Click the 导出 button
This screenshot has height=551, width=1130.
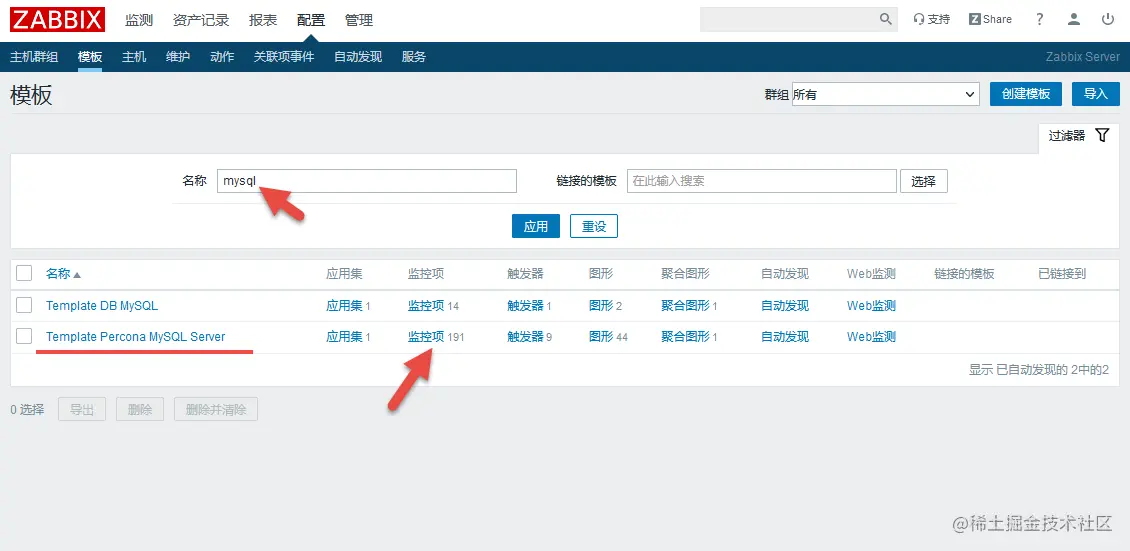click(82, 409)
